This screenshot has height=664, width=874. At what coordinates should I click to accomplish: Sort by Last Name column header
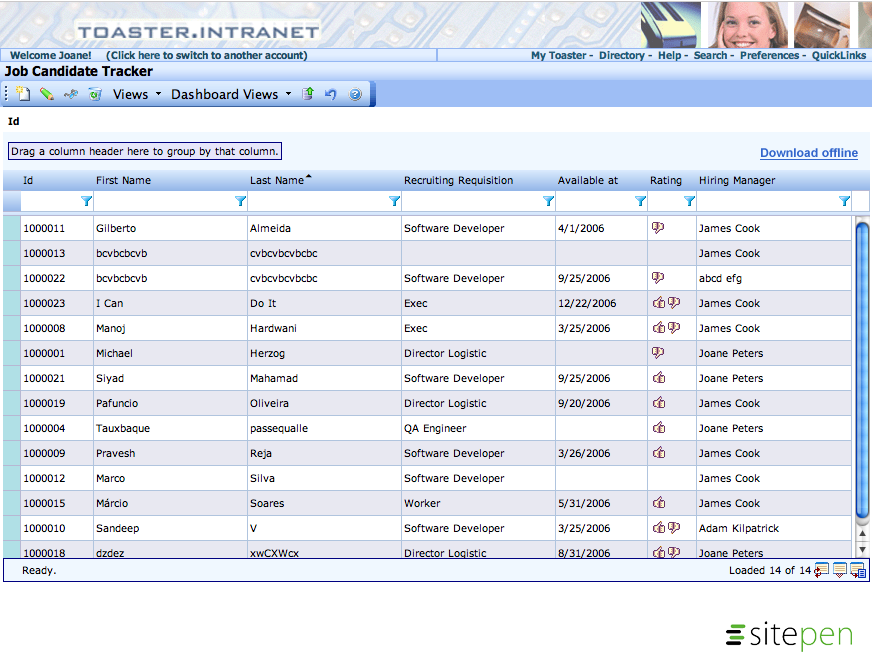point(324,180)
